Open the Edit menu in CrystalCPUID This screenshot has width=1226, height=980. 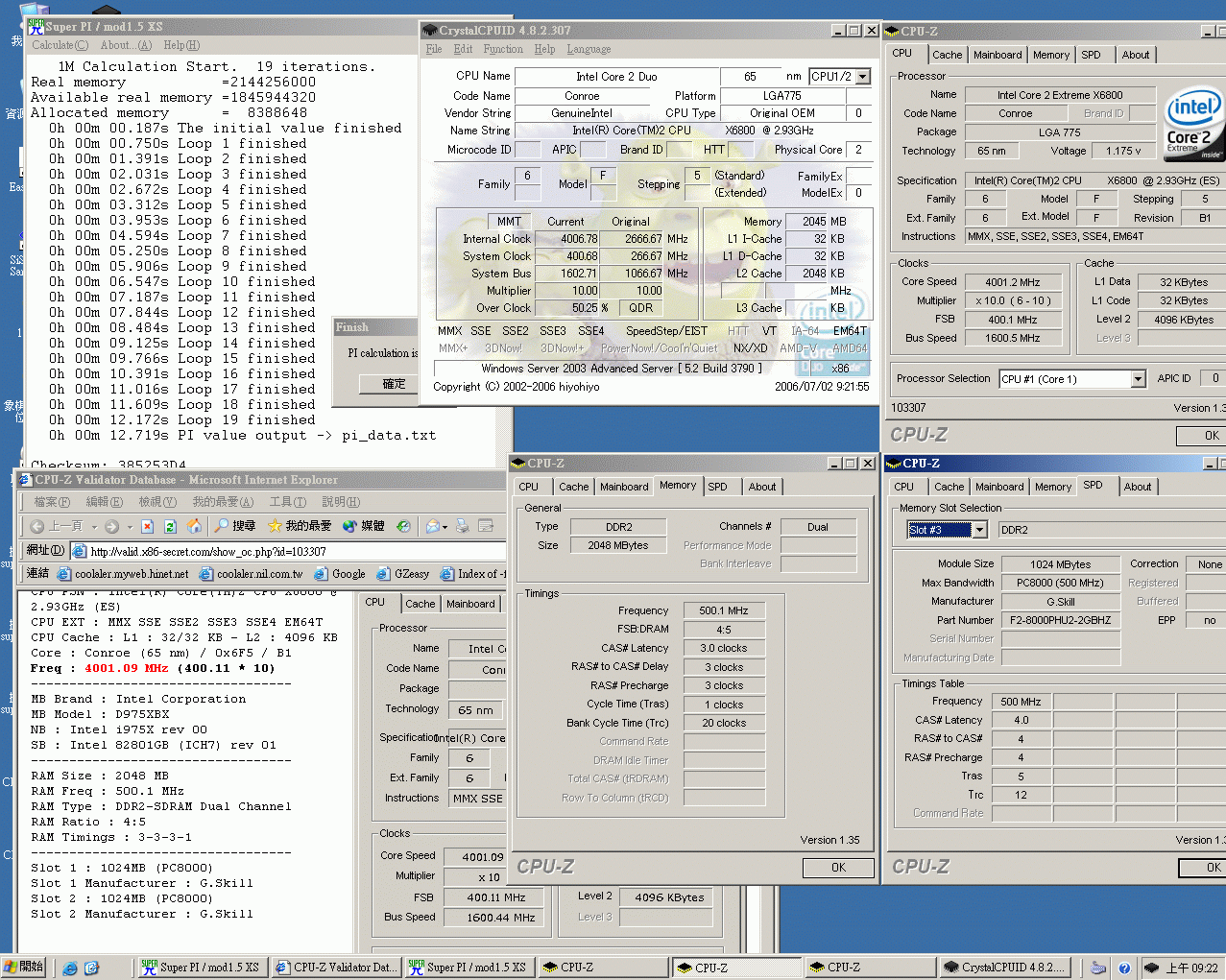coord(464,49)
